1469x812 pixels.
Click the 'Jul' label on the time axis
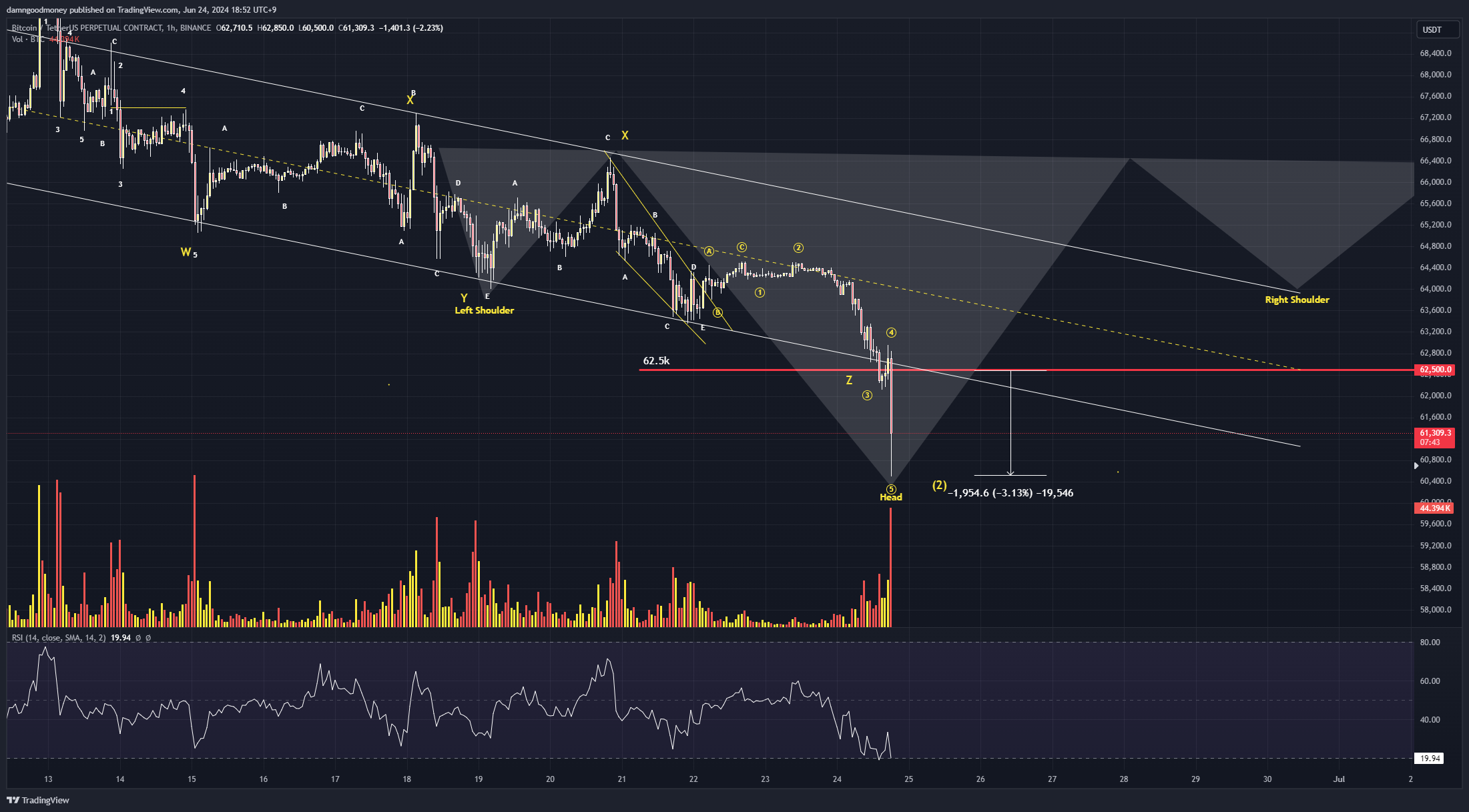1339,779
